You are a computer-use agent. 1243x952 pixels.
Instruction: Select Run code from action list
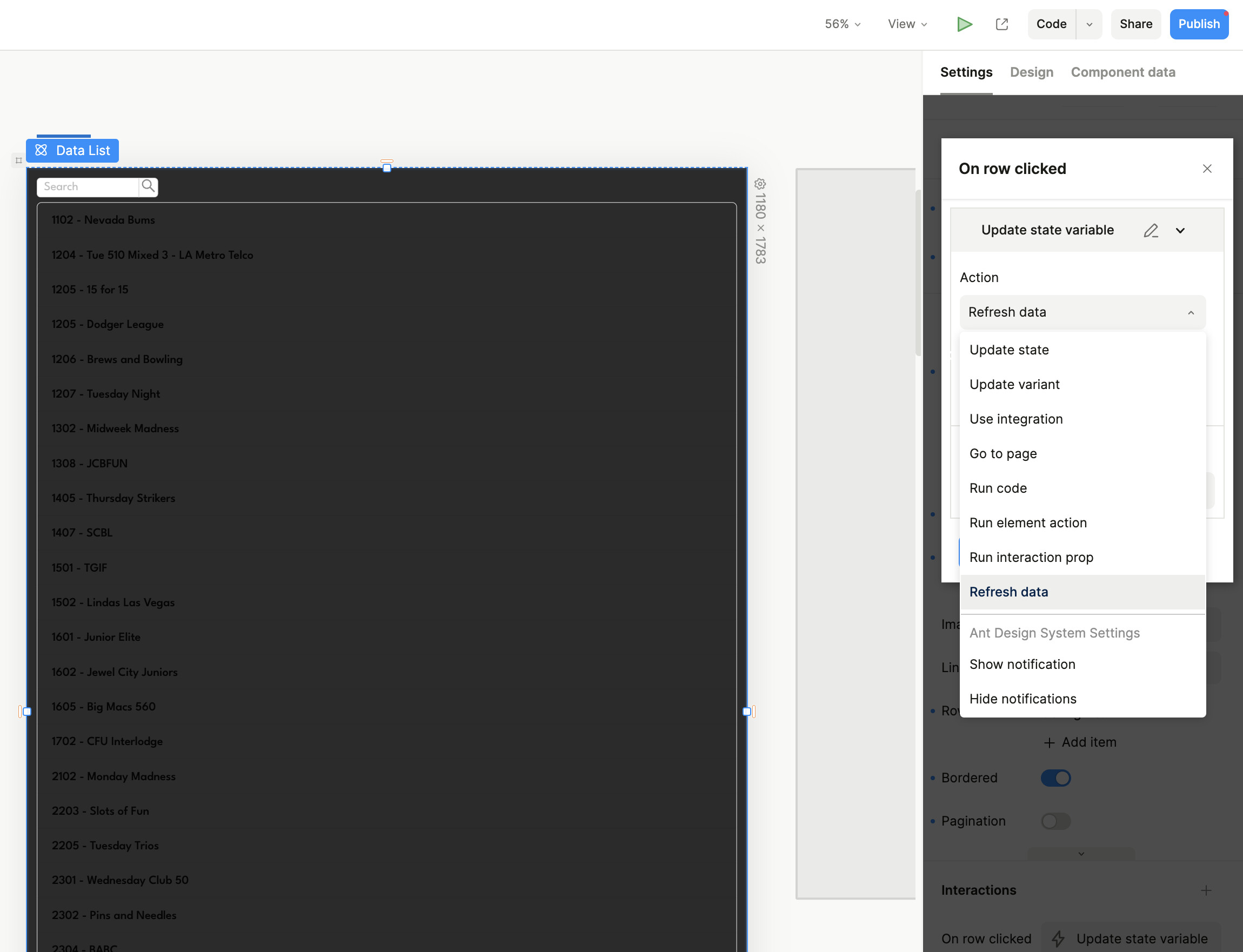click(998, 488)
